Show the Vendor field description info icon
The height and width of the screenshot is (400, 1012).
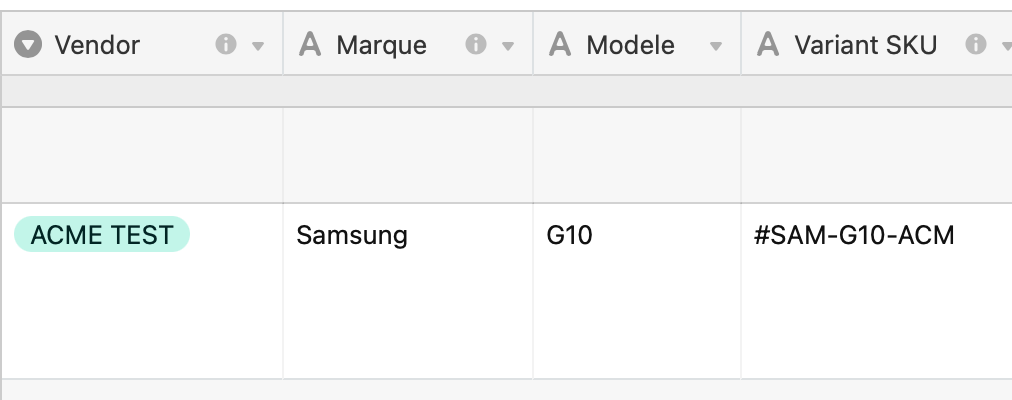(x=225, y=45)
